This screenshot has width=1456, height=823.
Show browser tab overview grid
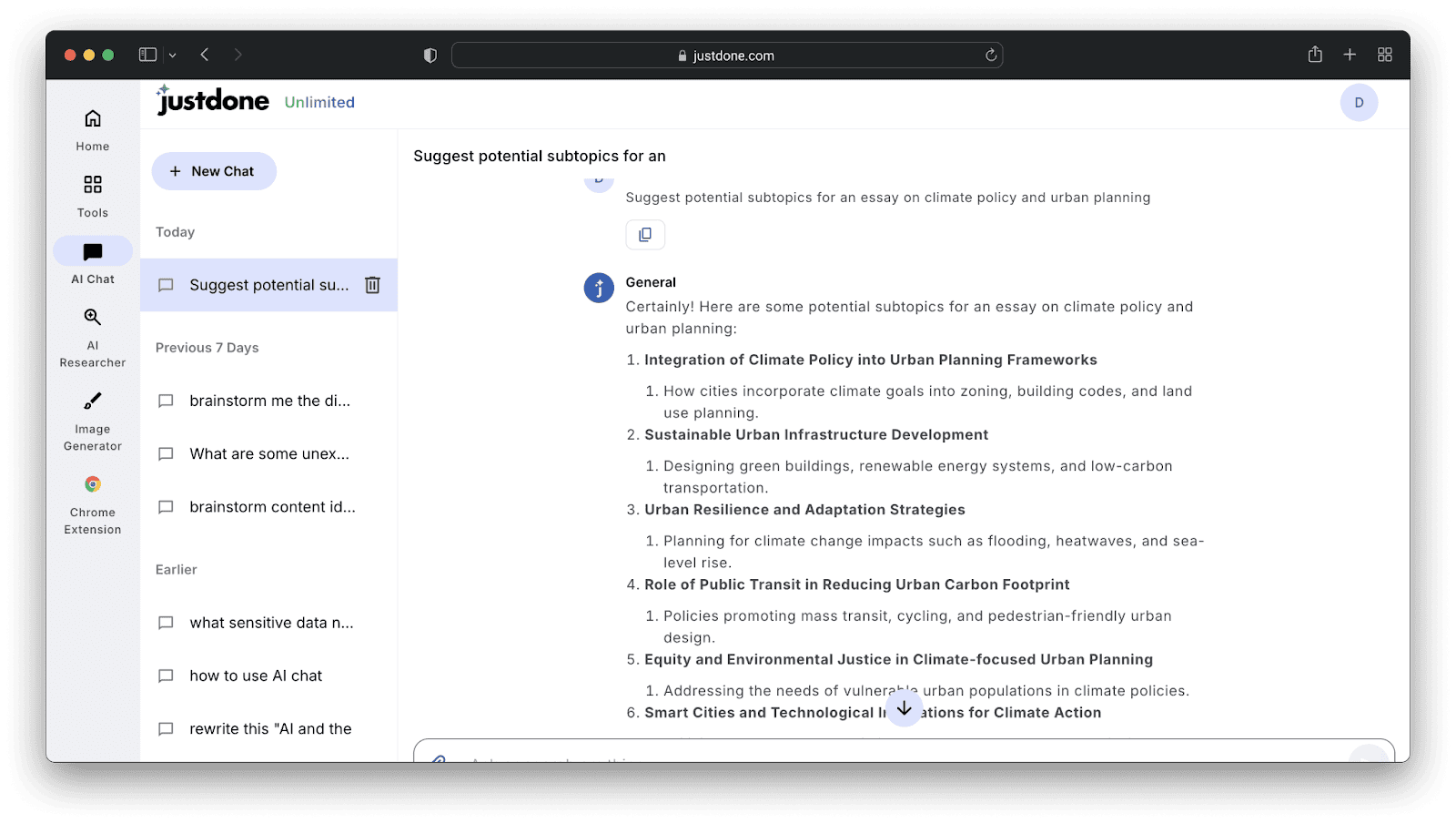pos(1384,55)
